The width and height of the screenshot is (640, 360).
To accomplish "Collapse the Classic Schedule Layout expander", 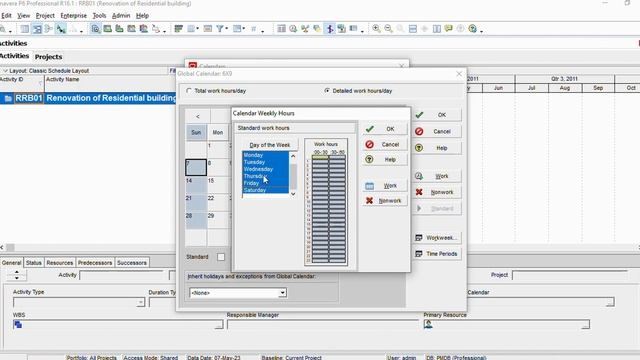I will click(5, 71).
